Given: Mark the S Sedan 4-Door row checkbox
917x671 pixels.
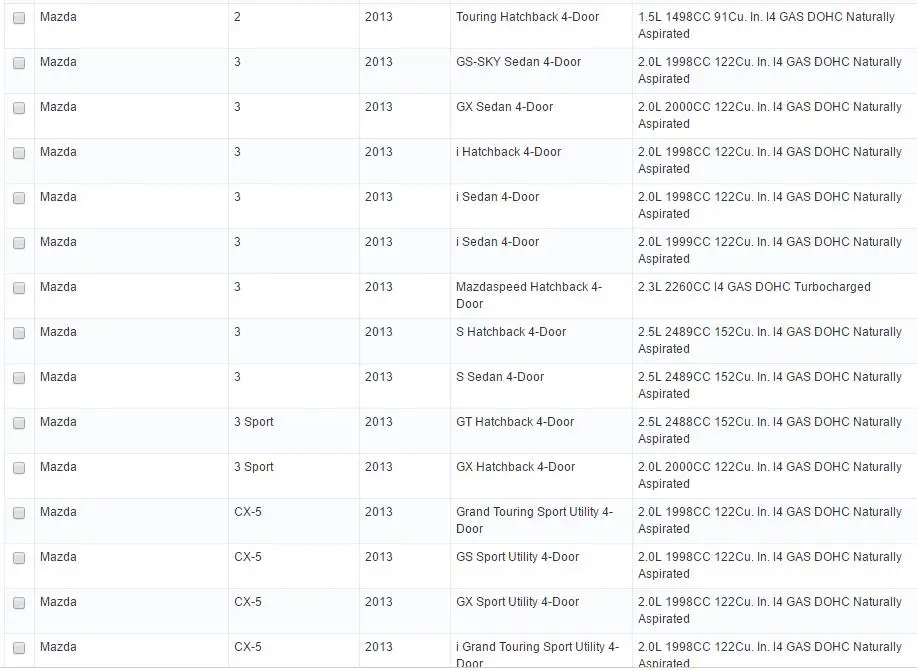Looking at the screenshot, I should point(19,378).
